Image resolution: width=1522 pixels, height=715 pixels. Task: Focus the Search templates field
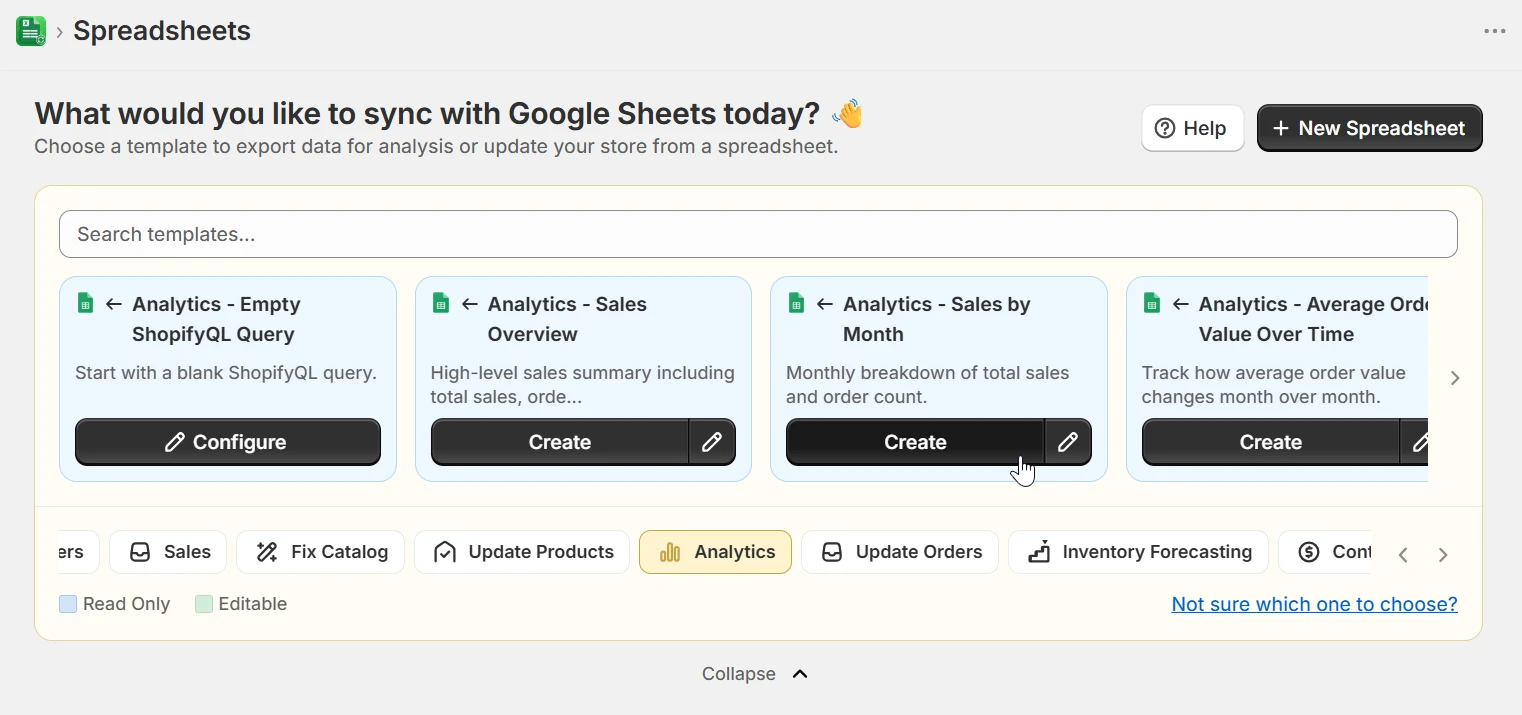coord(758,234)
